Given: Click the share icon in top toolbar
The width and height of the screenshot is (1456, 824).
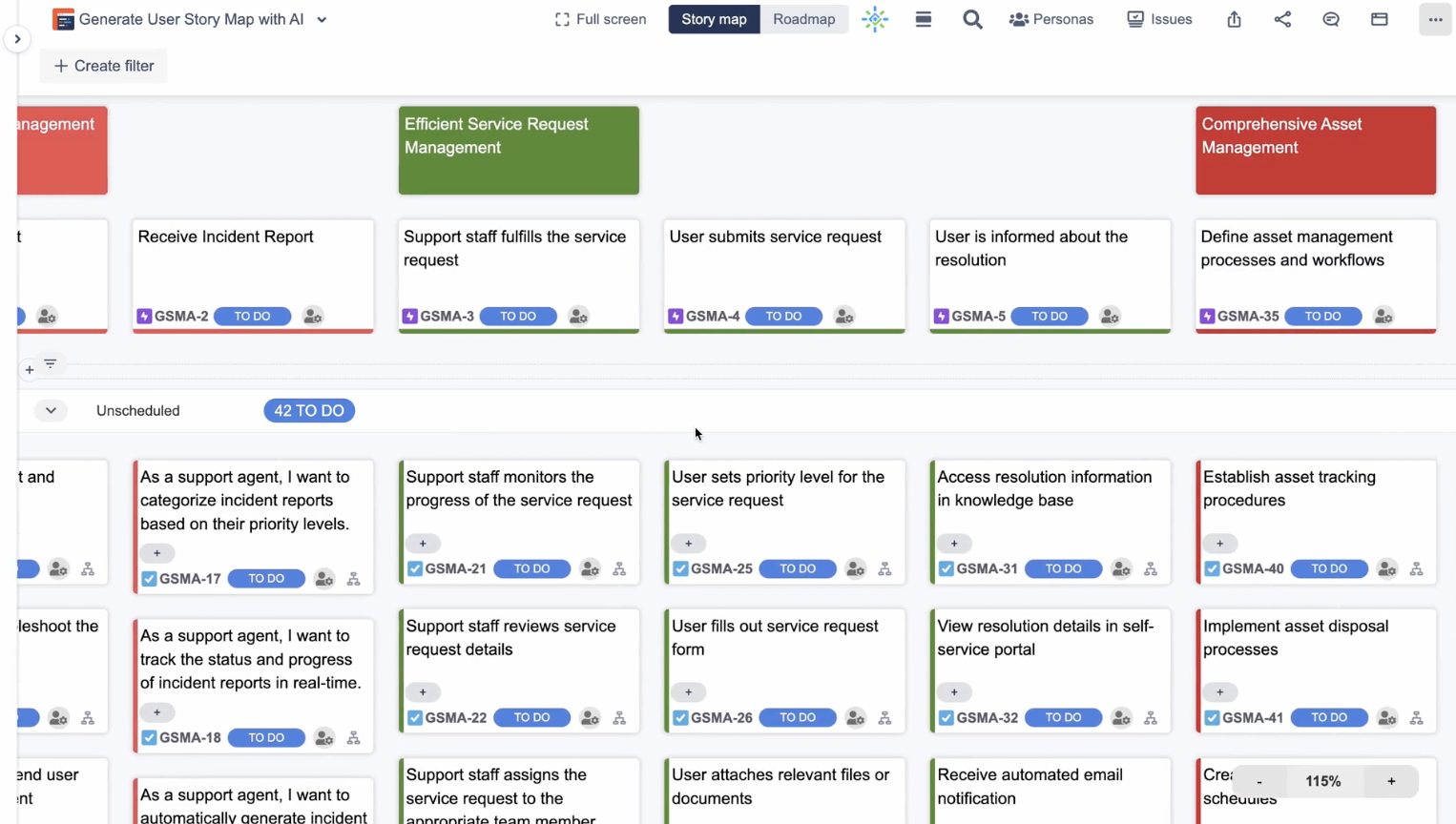Looking at the screenshot, I should [1282, 19].
